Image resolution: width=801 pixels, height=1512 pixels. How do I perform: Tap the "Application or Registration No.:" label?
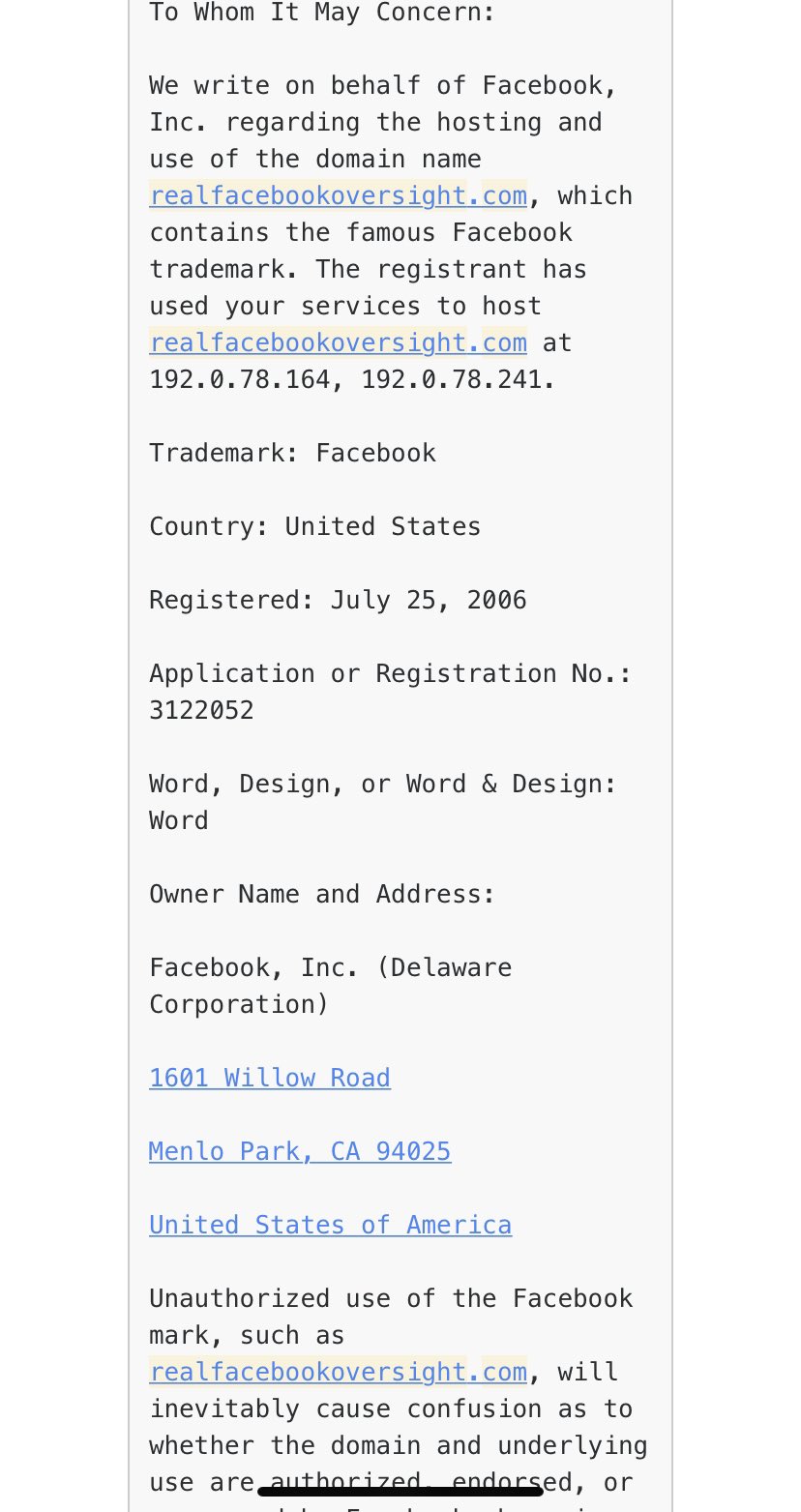[390, 673]
